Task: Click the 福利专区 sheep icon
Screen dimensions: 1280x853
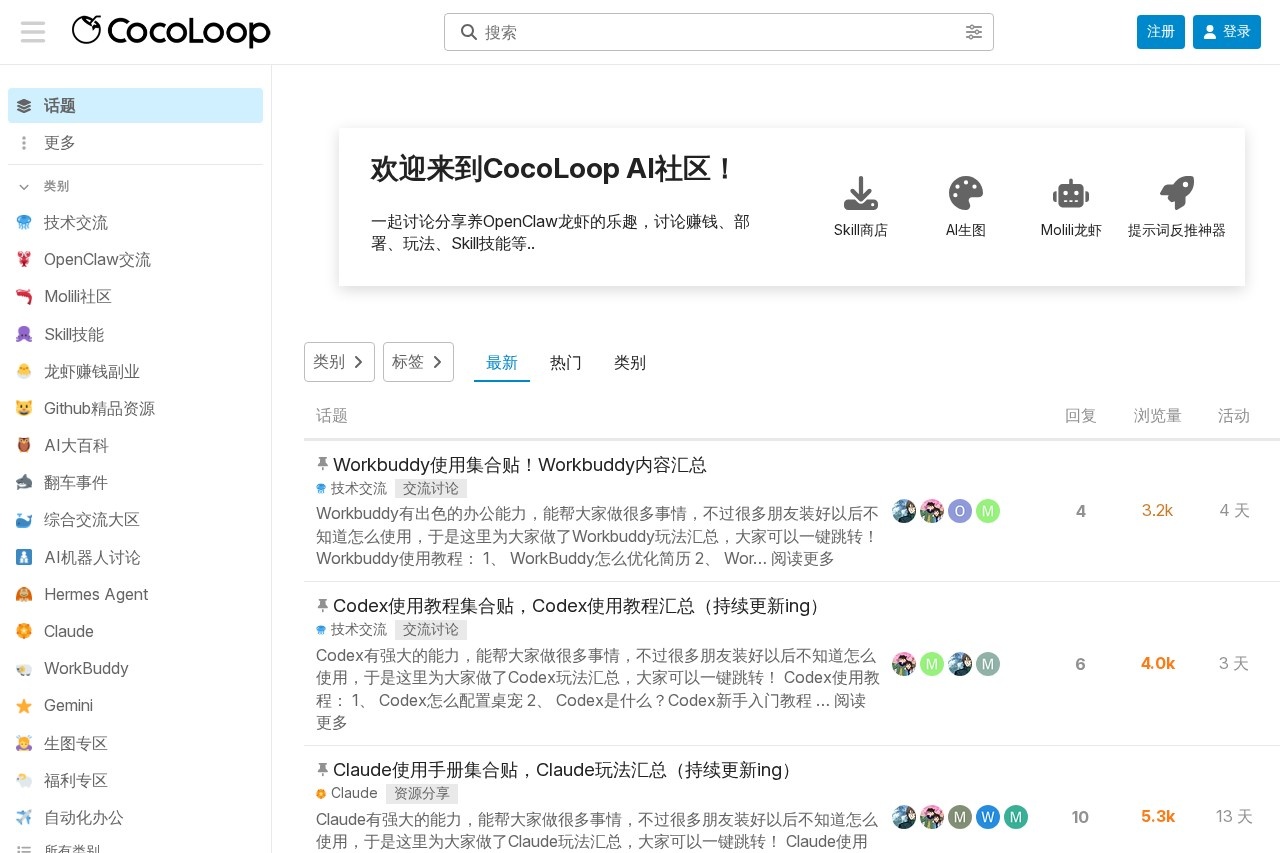Action: 24,780
